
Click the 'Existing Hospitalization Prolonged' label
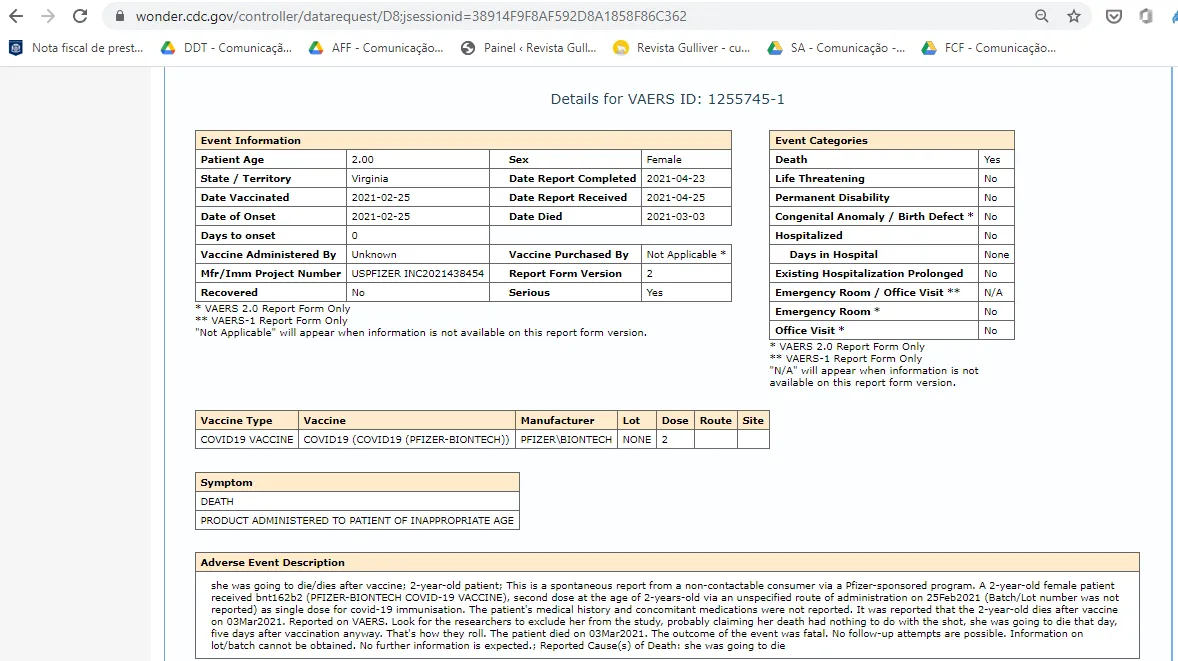[869, 273]
